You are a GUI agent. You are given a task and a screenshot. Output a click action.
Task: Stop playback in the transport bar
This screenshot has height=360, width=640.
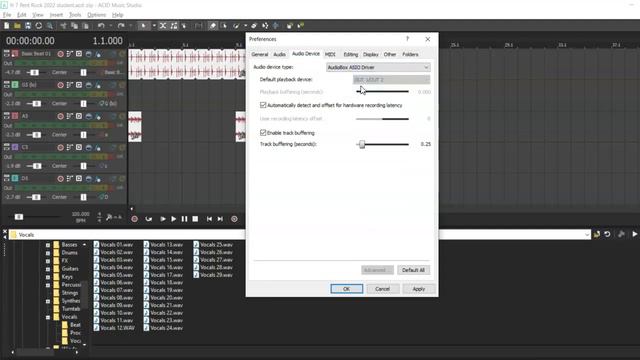coord(195,219)
